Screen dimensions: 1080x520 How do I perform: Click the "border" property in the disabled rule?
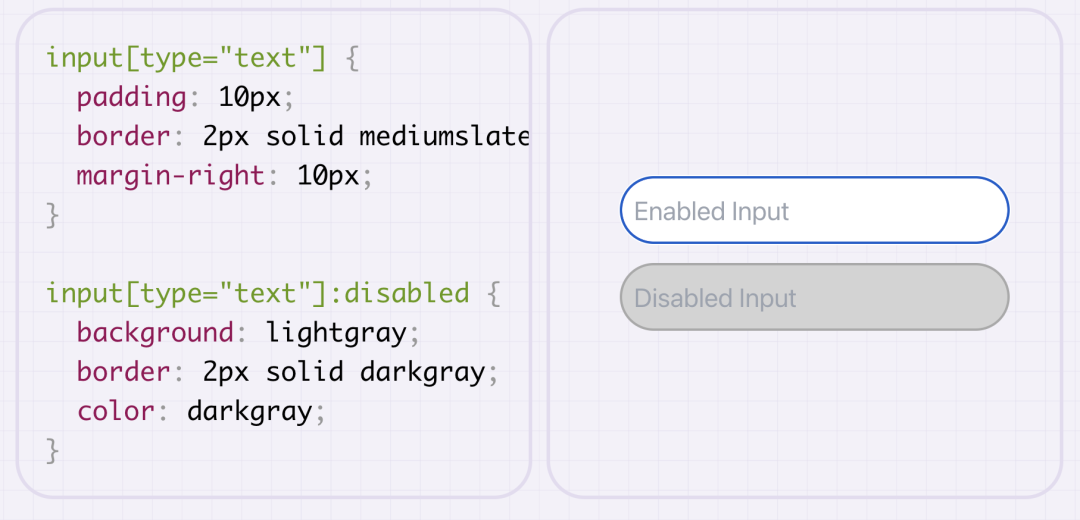pos(123,372)
